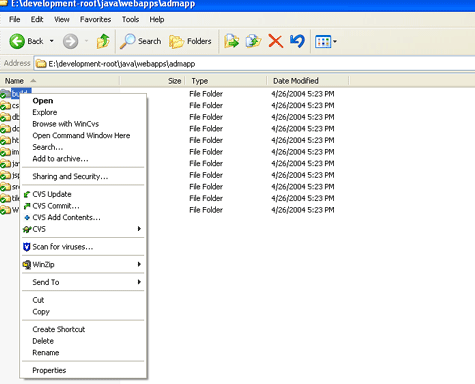Open the View menu

pos(62,19)
